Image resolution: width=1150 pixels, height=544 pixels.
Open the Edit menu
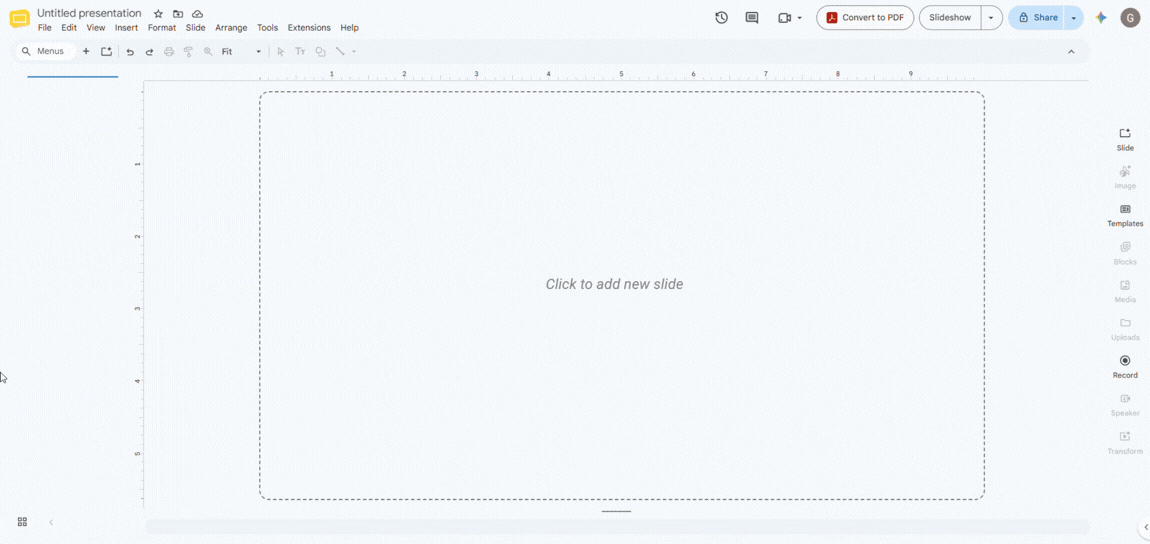69,28
